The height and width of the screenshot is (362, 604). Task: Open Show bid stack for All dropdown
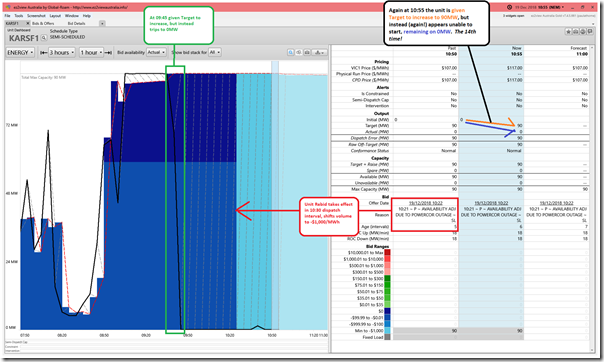point(215,52)
